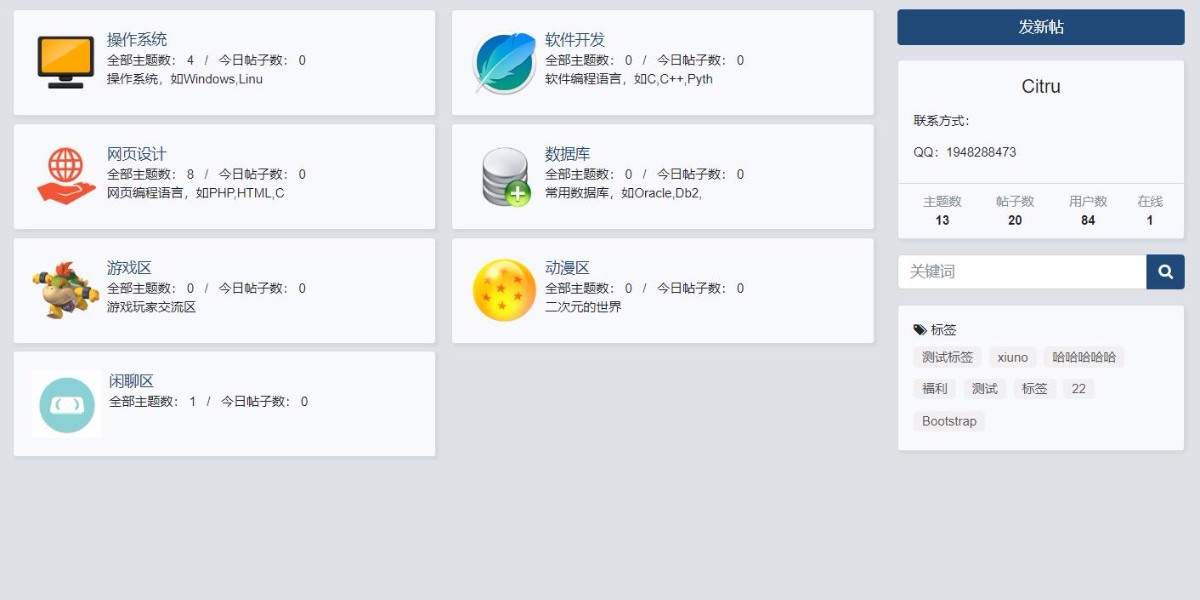This screenshot has width=1200, height=600.
Task: Click the teal round icon for 闲聊区
Action: [x=67, y=404]
